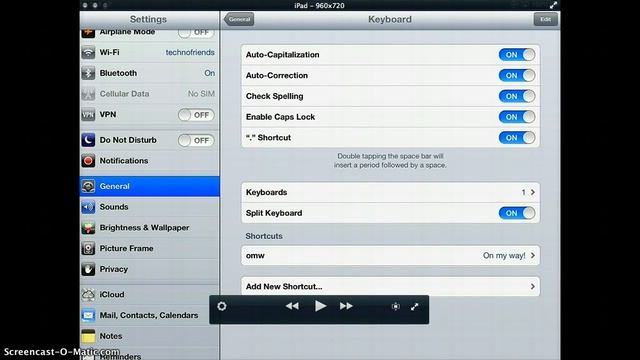Open Privacy settings
The image size is (640, 360).
(x=150, y=269)
